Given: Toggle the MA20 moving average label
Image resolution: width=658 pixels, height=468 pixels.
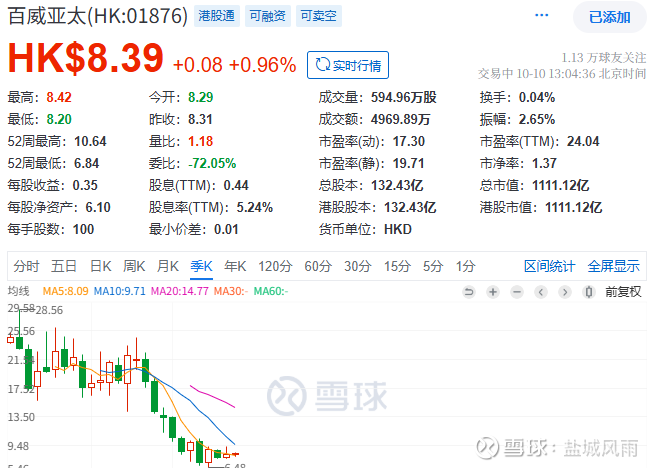Looking at the screenshot, I should tap(180, 291).
